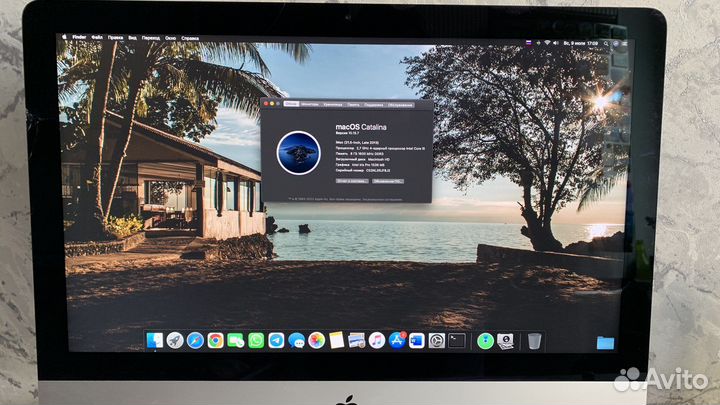720x405 pixels.
Task: Open volume control in menu bar
Action: point(556,43)
